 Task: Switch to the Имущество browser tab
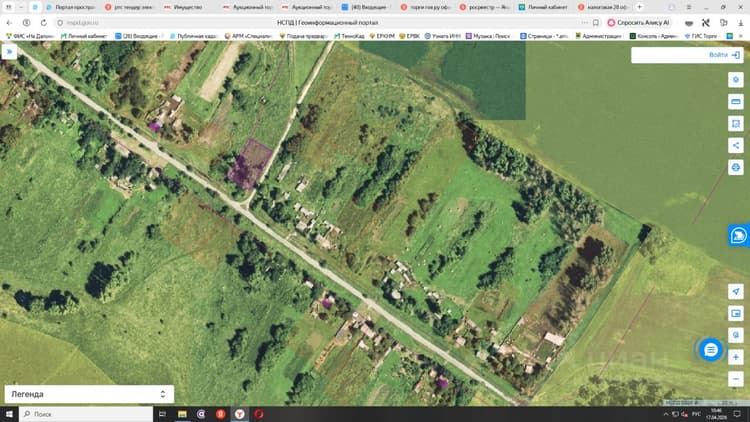click(186, 7)
